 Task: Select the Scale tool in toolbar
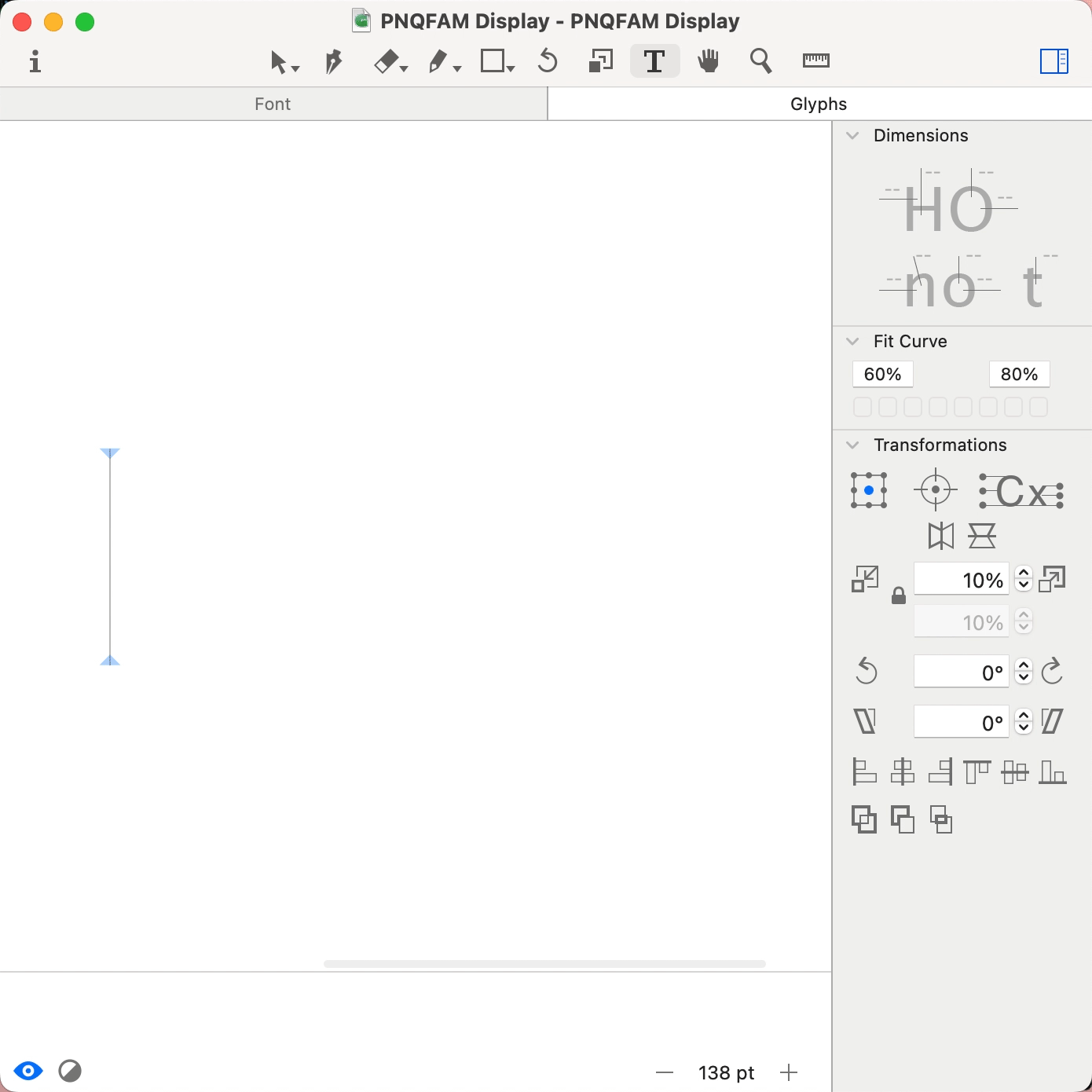tap(601, 61)
